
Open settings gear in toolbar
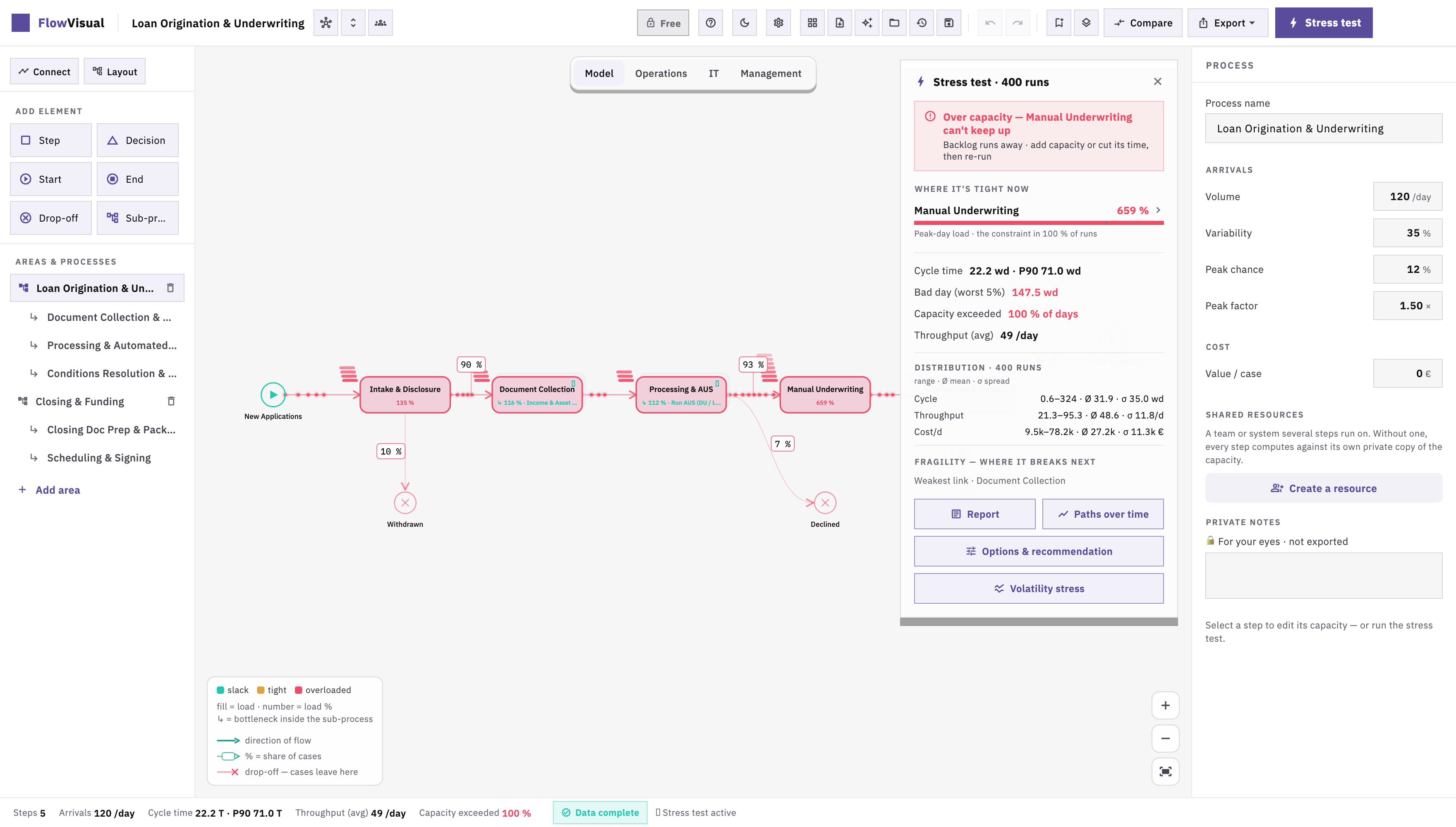tap(778, 23)
